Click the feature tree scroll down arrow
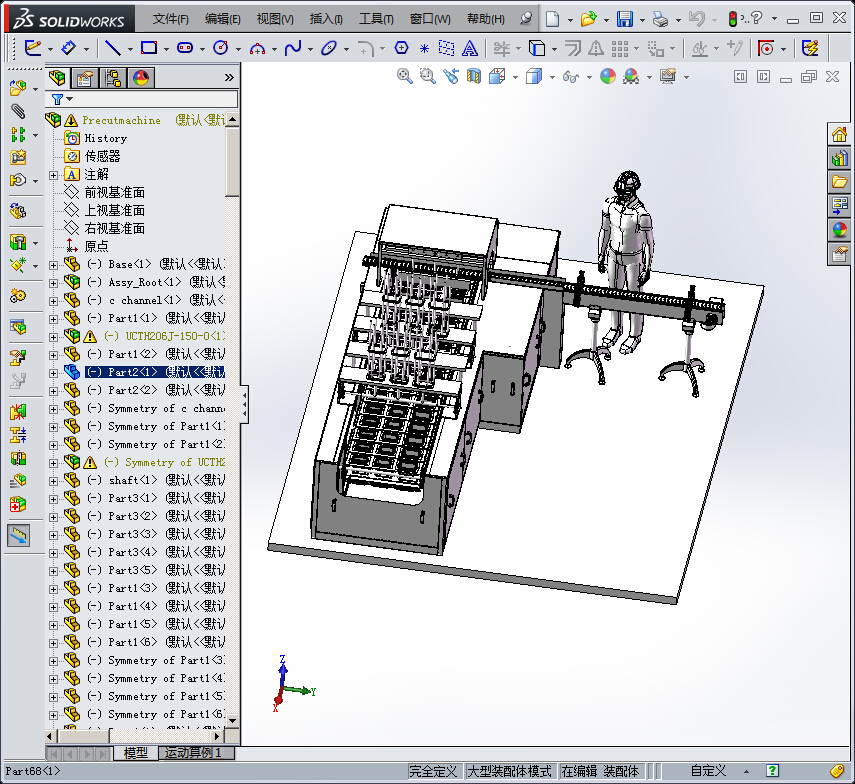Screen dimensions: 855x784 pos(233,721)
